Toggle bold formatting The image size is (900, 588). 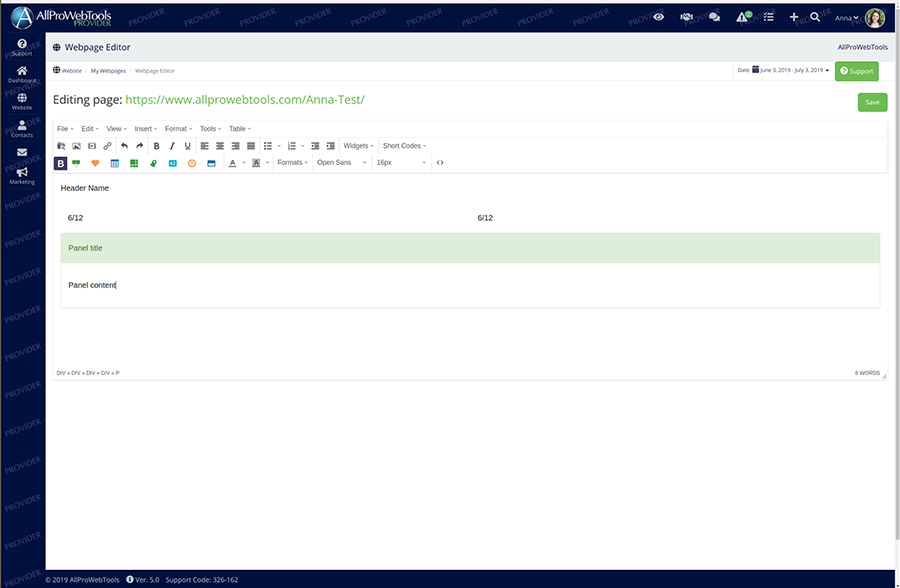click(x=156, y=146)
